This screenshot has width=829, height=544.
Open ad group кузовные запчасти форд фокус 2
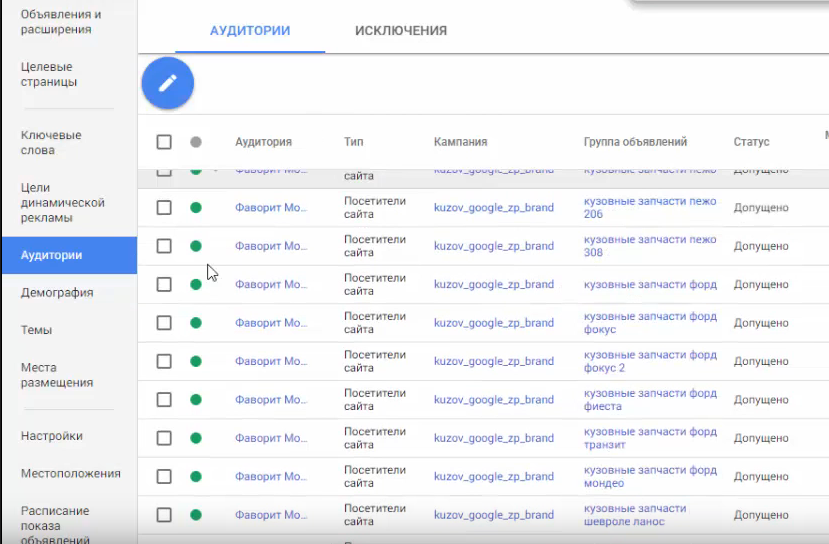(x=650, y=361)
